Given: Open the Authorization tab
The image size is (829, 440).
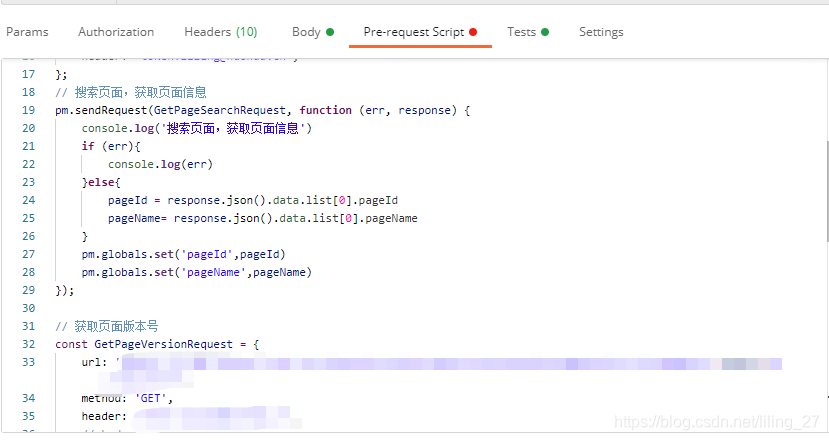Looking at the screenshot, I should pyautogui.click(x=116, y=32).
